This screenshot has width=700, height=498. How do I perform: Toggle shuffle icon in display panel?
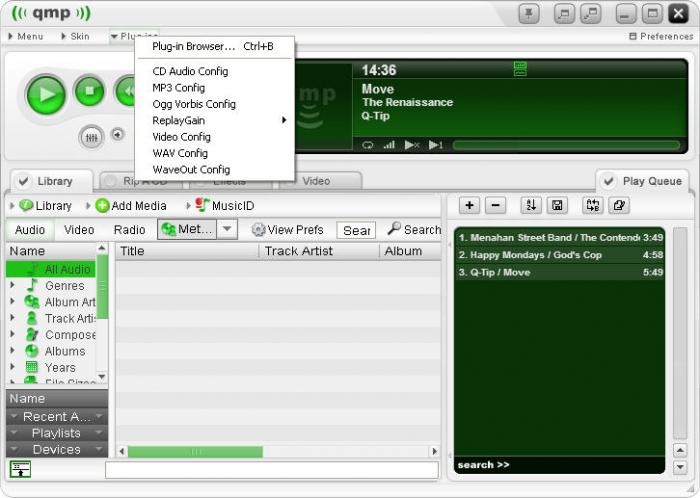(x=412, y=145)
